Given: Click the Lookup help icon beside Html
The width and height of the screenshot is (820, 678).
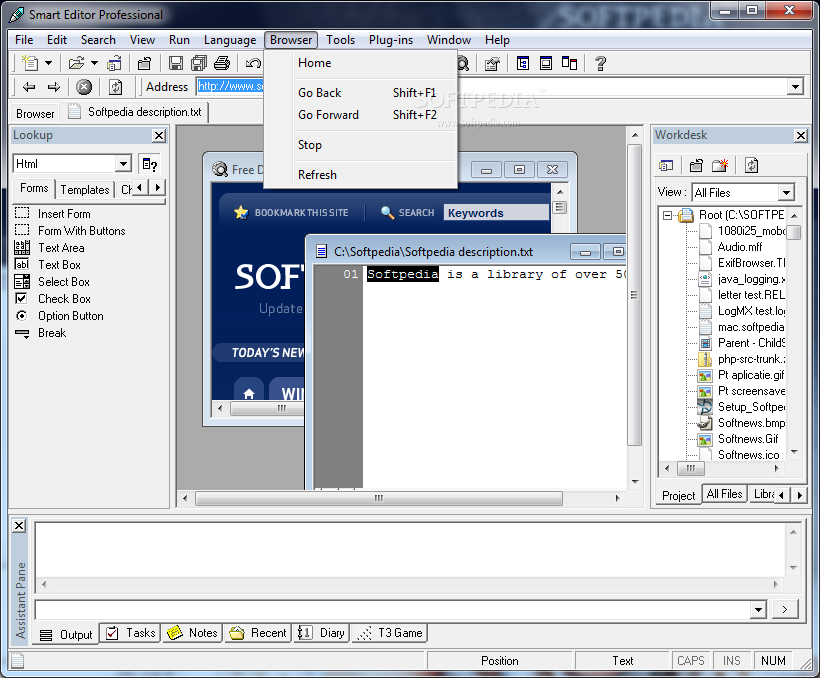Looking at the screenshot, I should pyautogui.click(x=150, y=164).
